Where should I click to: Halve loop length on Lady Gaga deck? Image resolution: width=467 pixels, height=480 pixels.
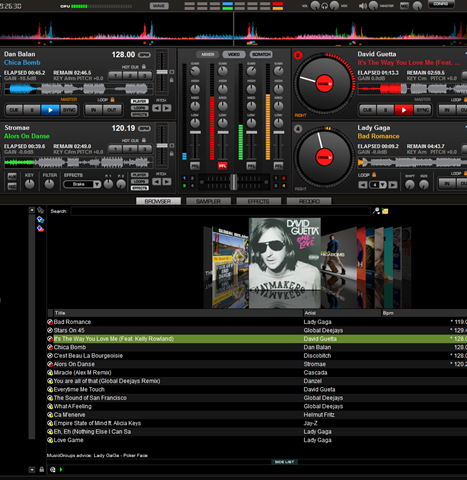click(x=363, y=185)
